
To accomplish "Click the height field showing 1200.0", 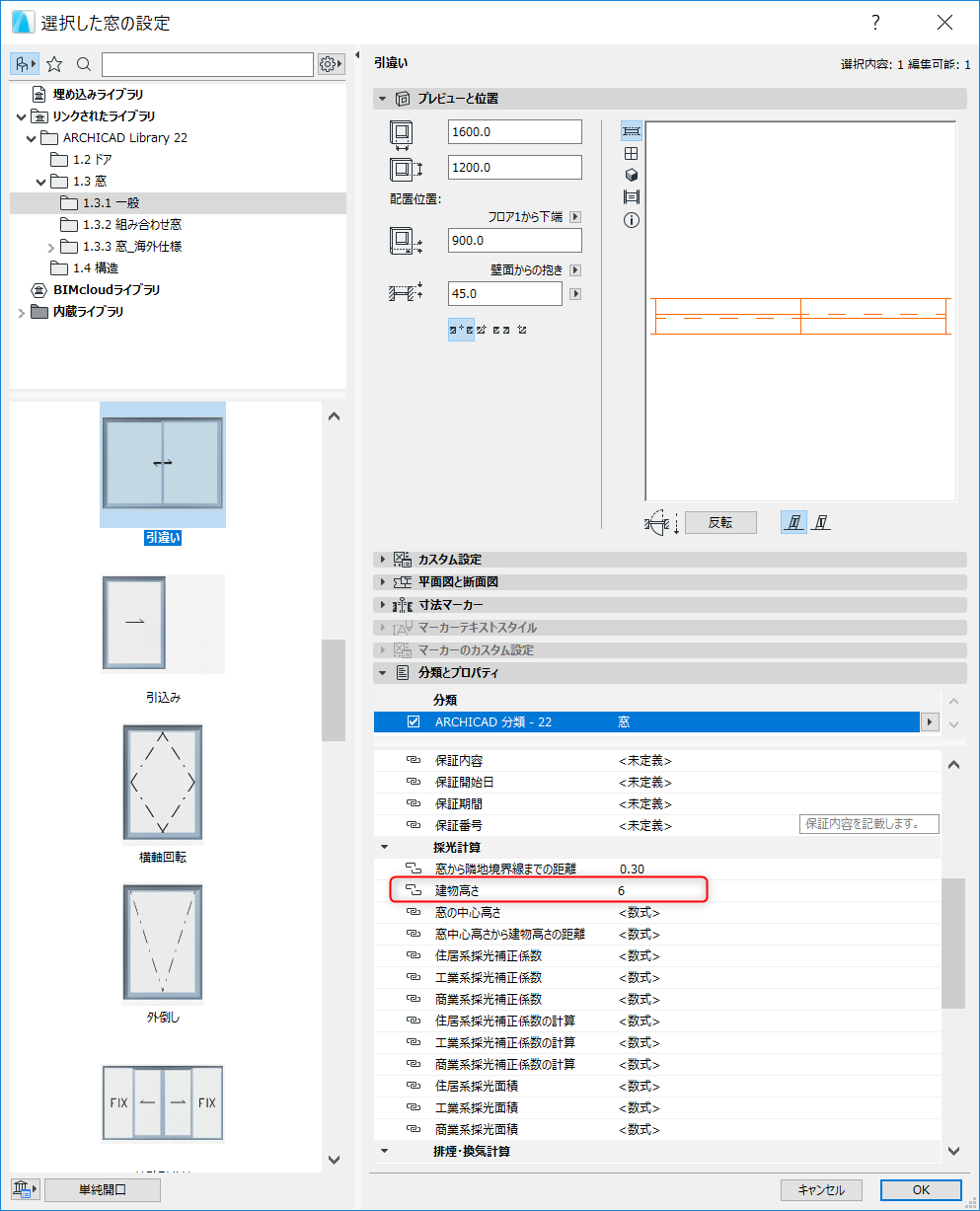I will [x=515, y=168].
